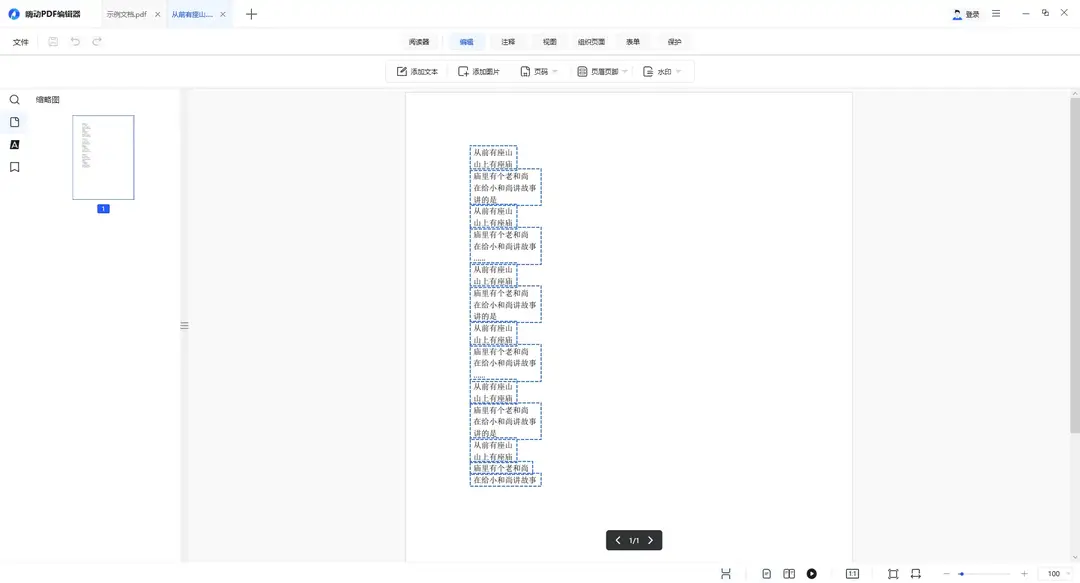Screen dimensions: 1080x583
Task: Select two-page view icon
Action: pyautogui.click(x=789, y=573)
